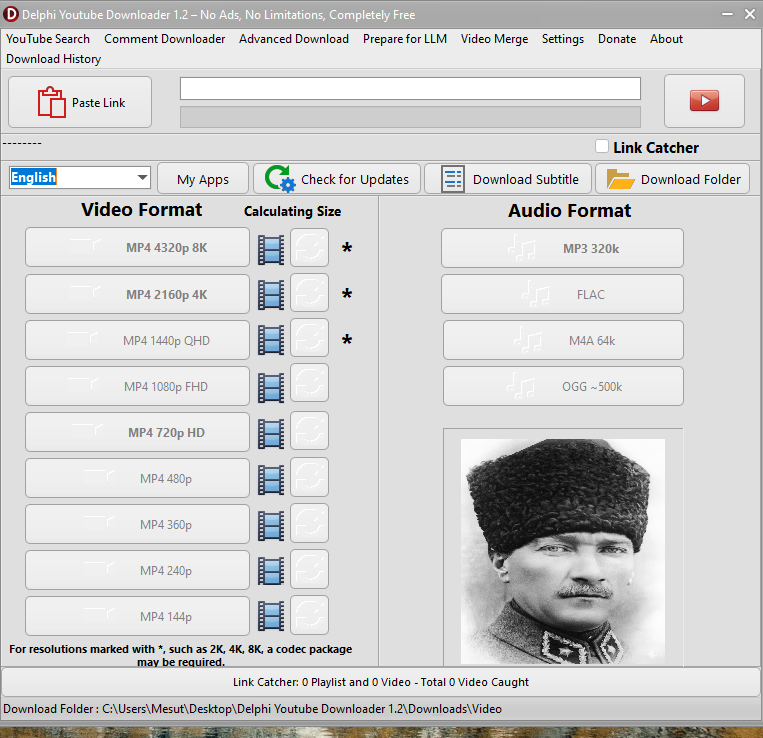Image resolution: width=763 pixels, height=738 pixels.
Task: Click the film strip icon beside MP4 2160p 4K
Action: [271, 295]
